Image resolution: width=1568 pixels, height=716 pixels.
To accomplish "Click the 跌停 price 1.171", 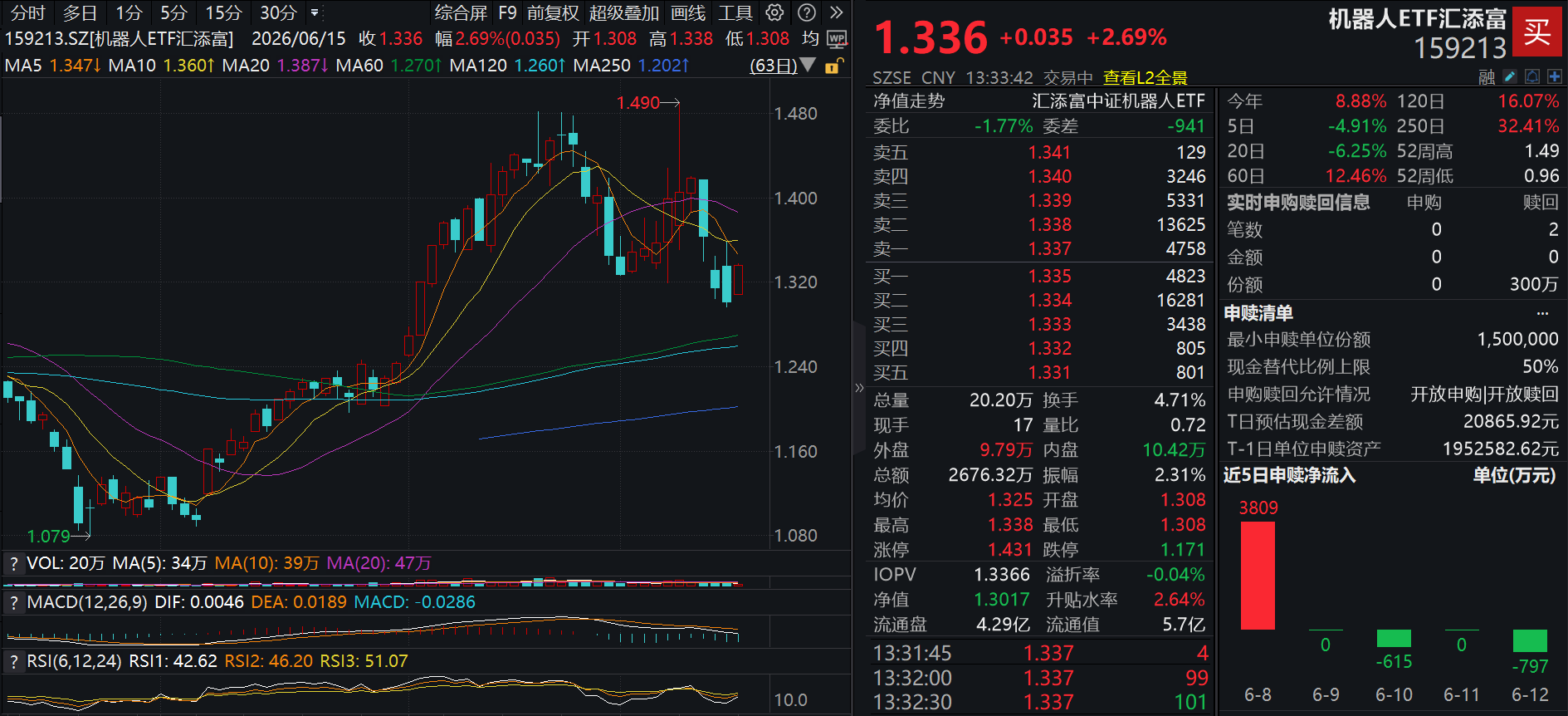I will click(x=1183, y=550).
